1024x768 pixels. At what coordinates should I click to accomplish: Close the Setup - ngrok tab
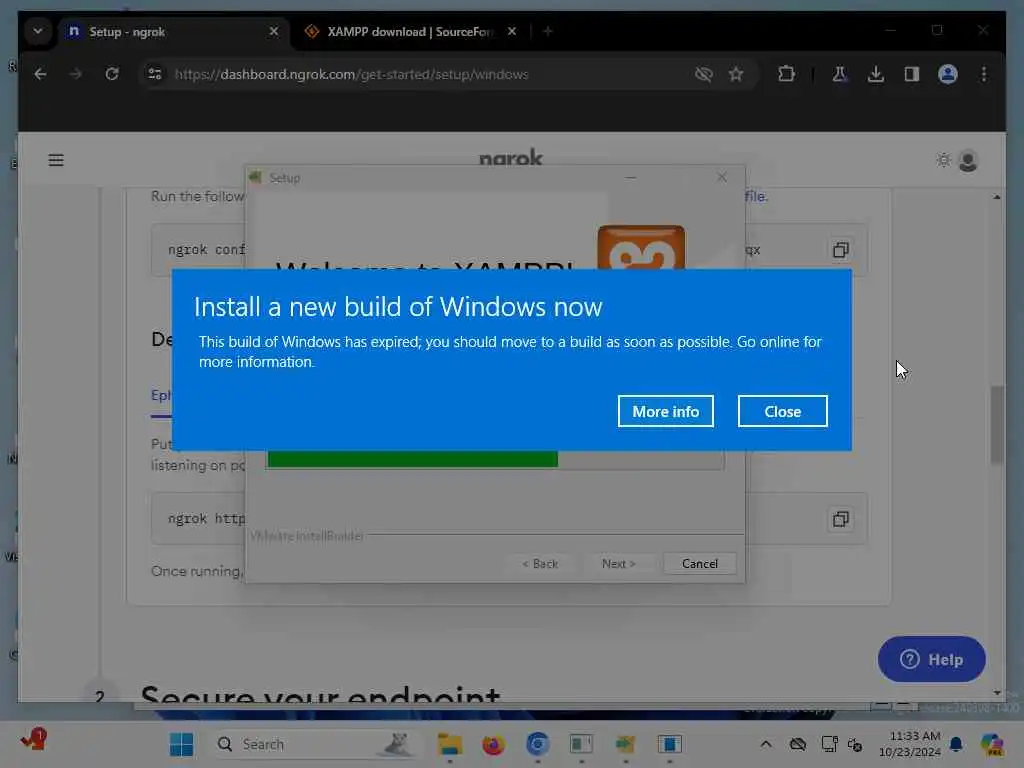(274, 31)
